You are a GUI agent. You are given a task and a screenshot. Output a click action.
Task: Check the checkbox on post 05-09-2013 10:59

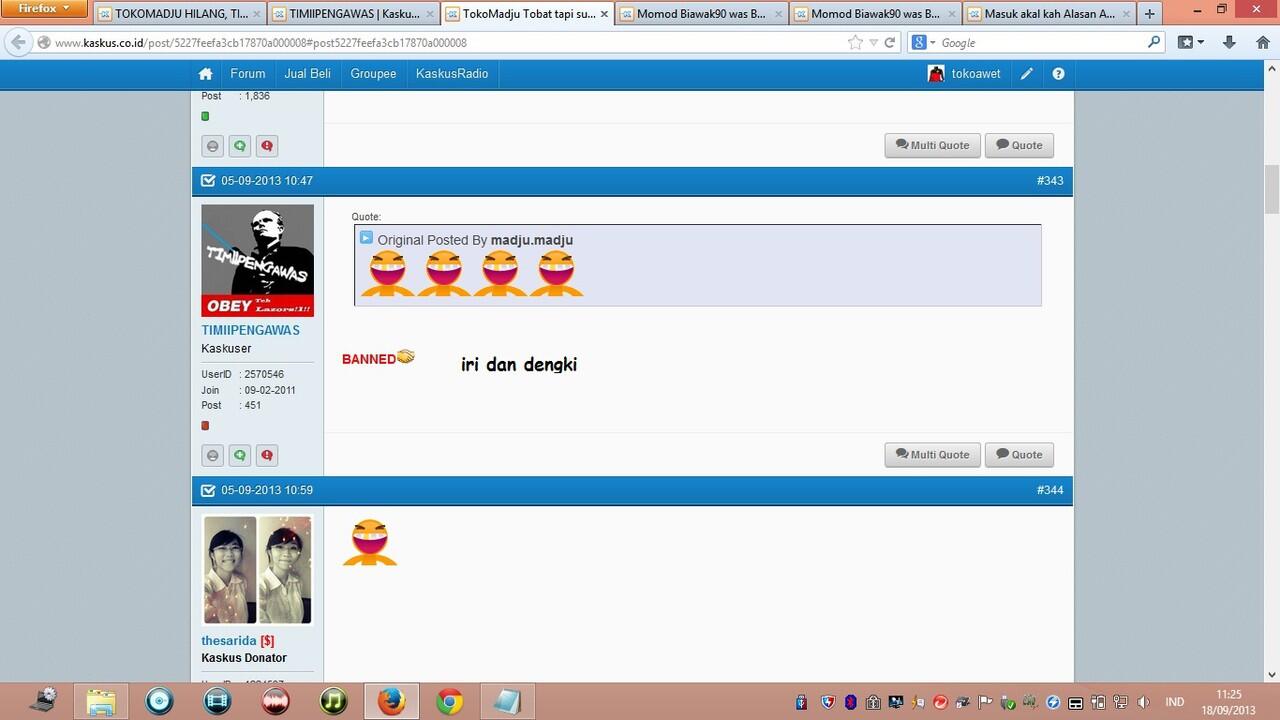[208, 490]
